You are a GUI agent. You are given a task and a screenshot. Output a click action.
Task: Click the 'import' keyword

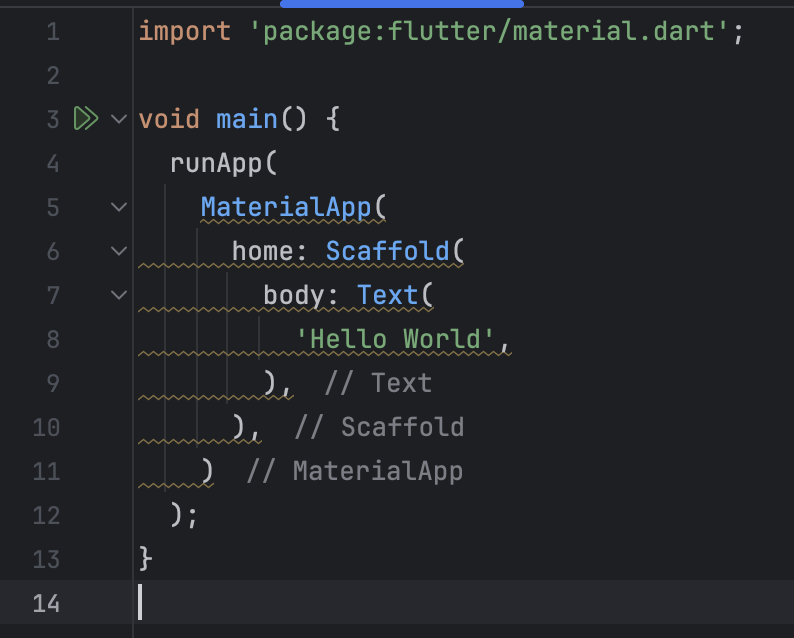tap(184, 31)
